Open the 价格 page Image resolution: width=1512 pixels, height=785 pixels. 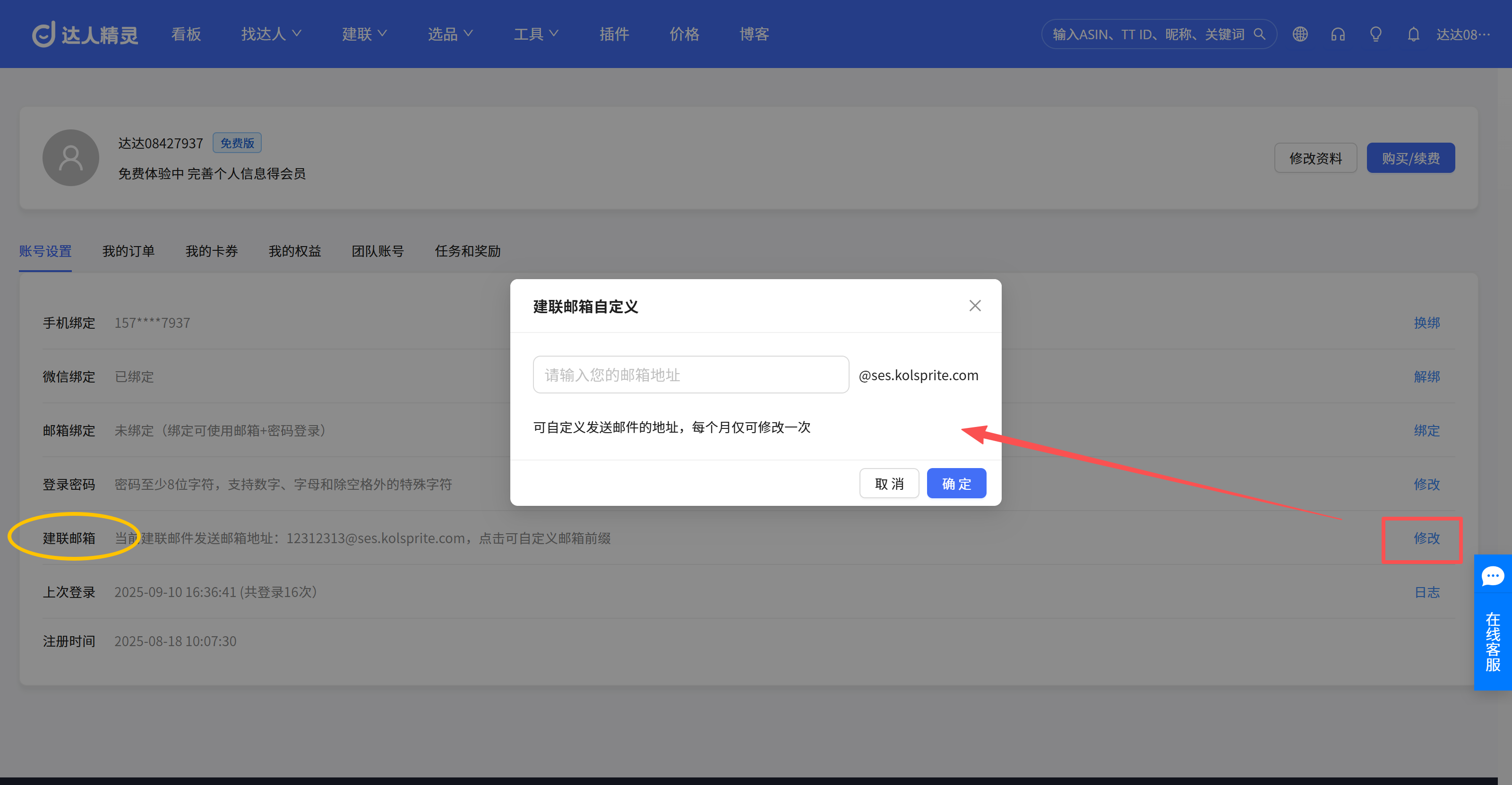coord(684,34)
